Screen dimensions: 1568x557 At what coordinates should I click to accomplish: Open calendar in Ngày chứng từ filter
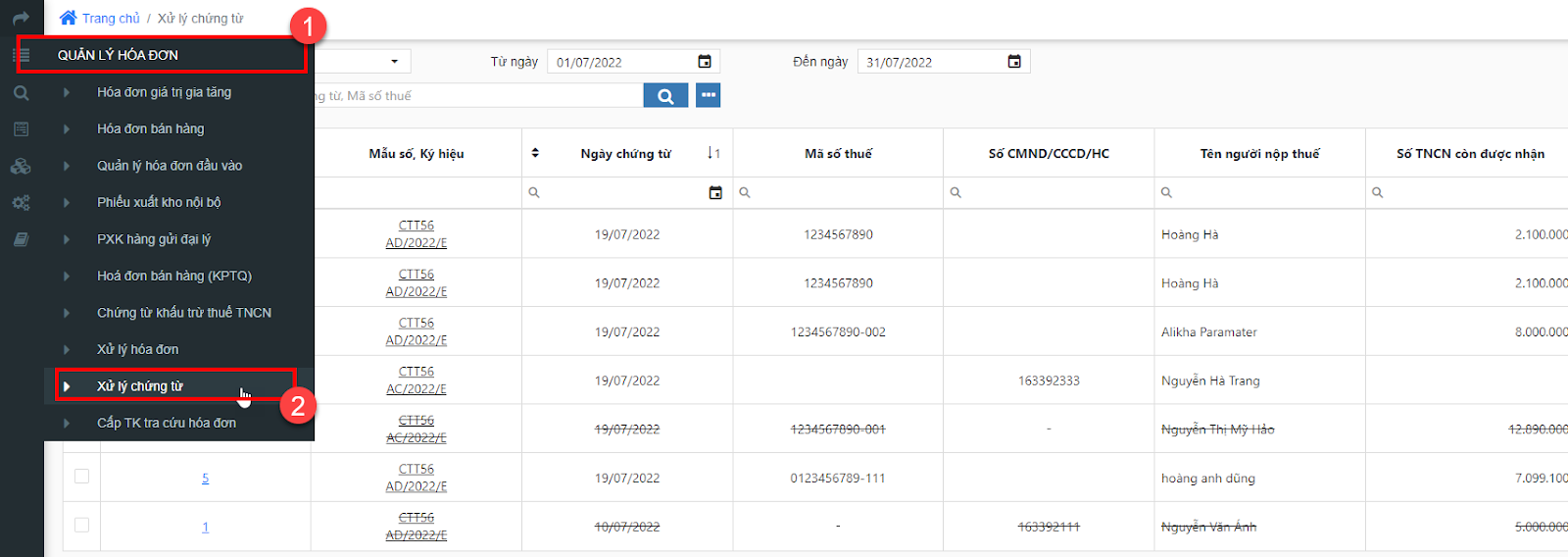pyautogui.click(x=715, y=192)
